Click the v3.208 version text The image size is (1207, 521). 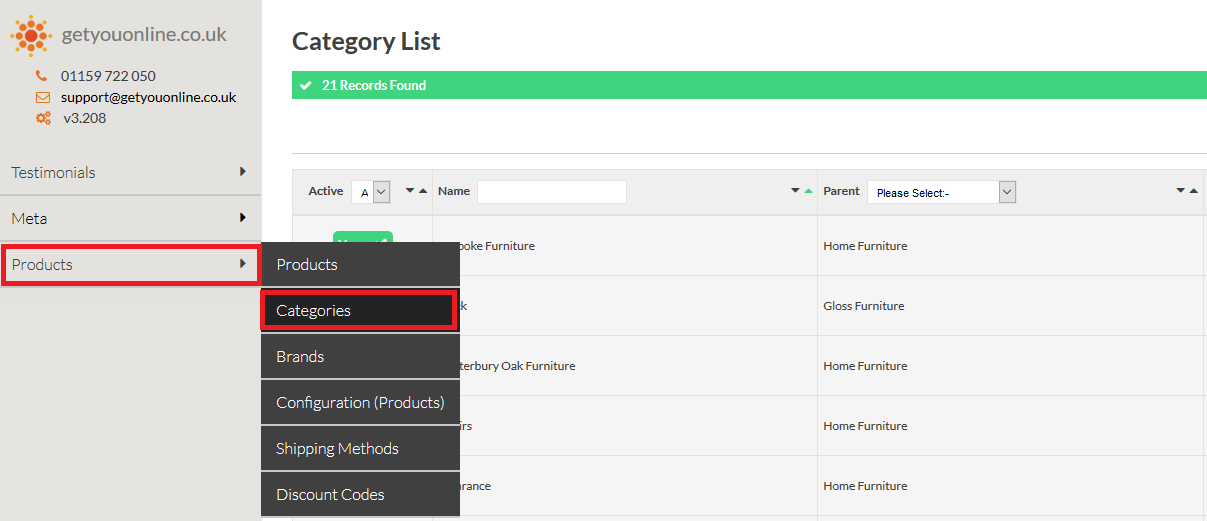[85, 118]
